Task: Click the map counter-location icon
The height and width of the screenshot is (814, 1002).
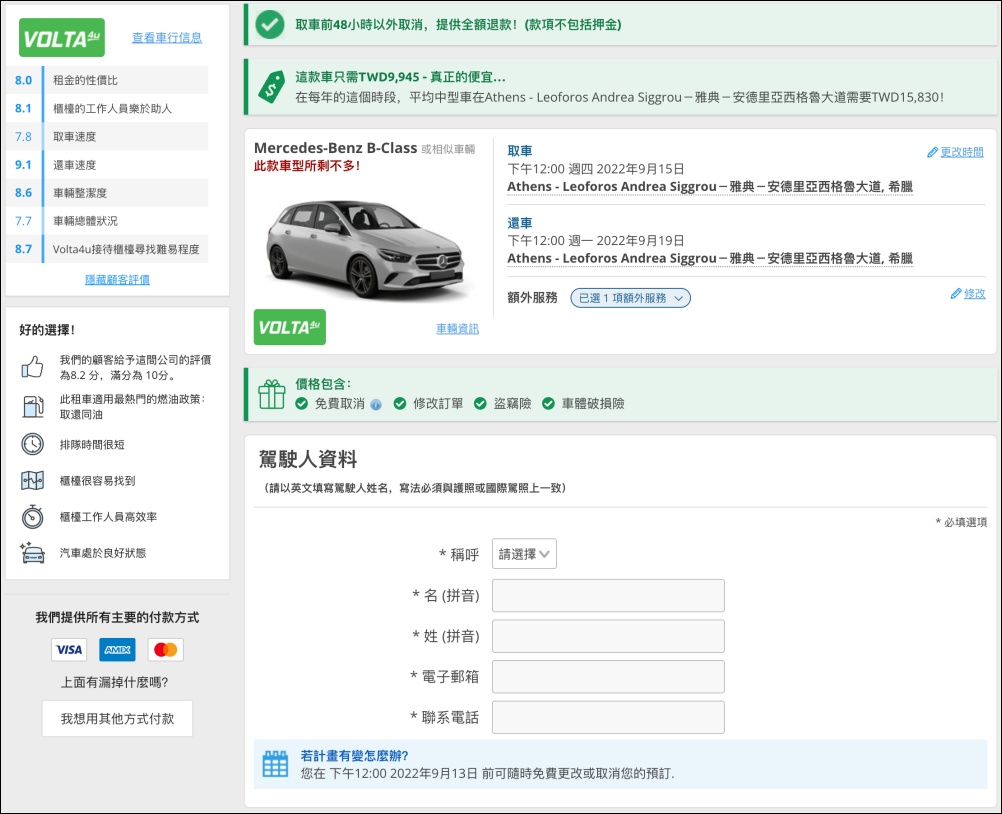Action: (33, 480)
